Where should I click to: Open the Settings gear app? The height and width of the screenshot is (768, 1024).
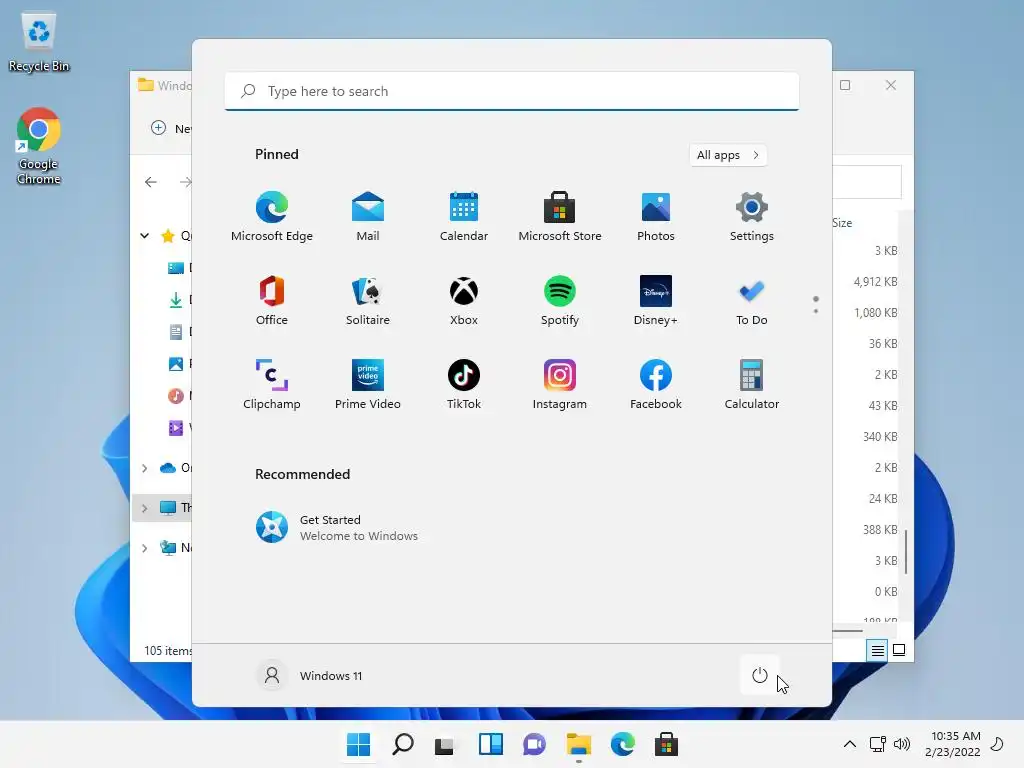pos(752,217)
